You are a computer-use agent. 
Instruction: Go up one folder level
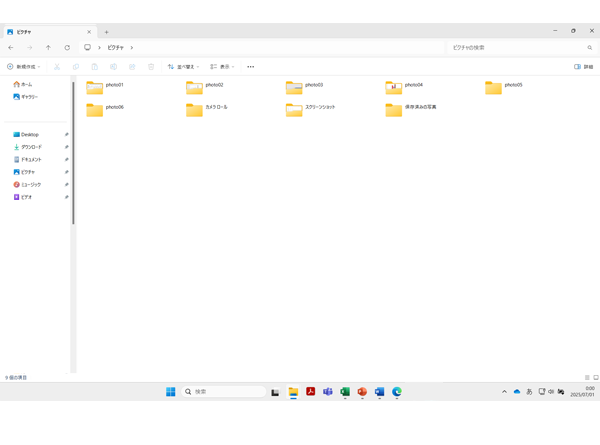point(48,48)
